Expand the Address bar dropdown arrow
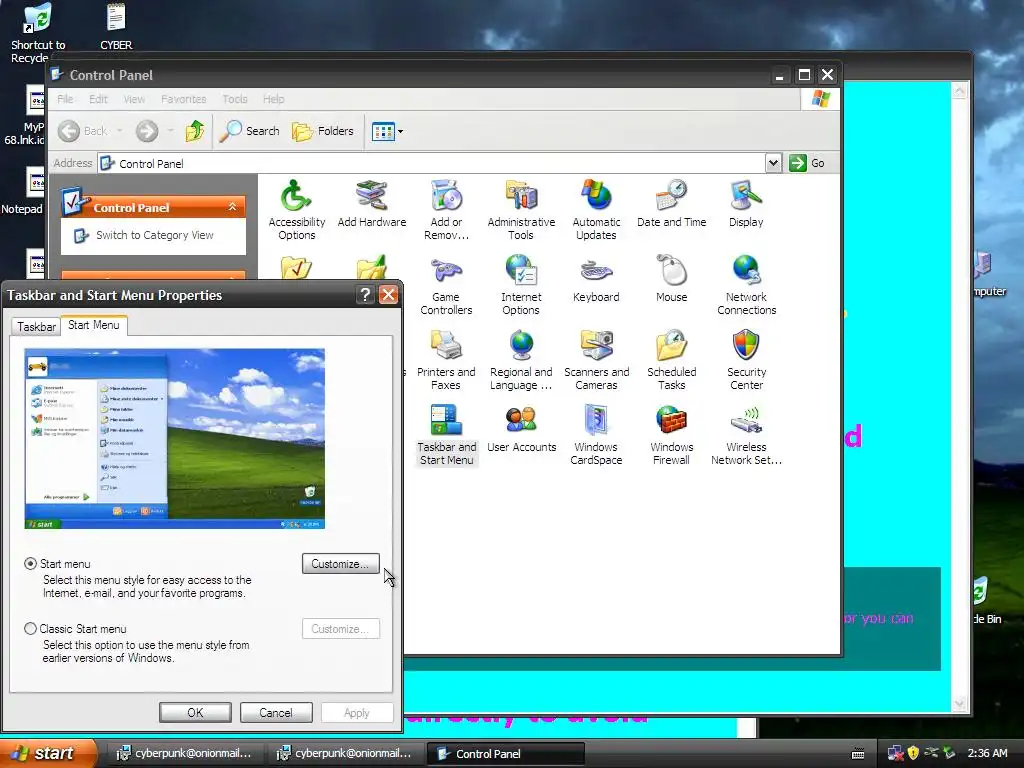 pos(773,163)
